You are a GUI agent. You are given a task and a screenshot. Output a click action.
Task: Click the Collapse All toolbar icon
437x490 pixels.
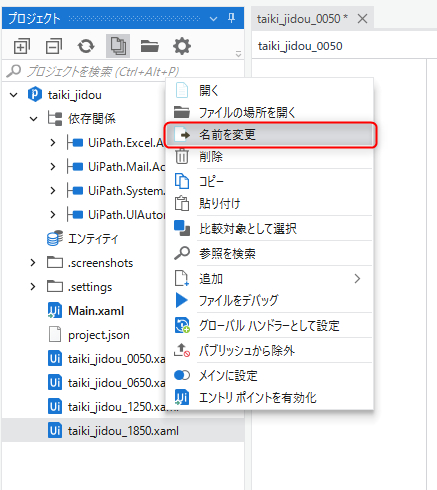point(54,46)
